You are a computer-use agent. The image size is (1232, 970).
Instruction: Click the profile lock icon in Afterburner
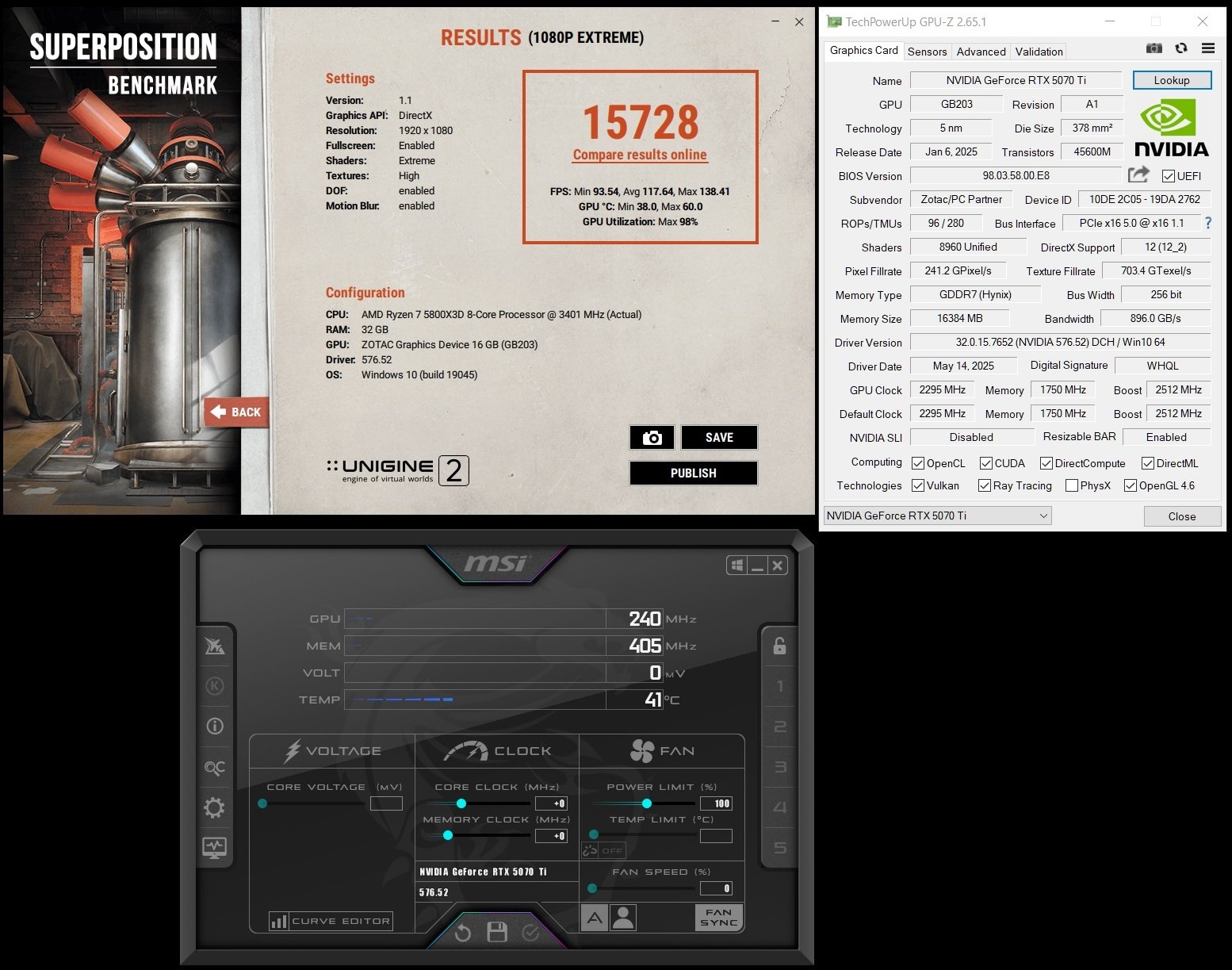coord(779,646)
